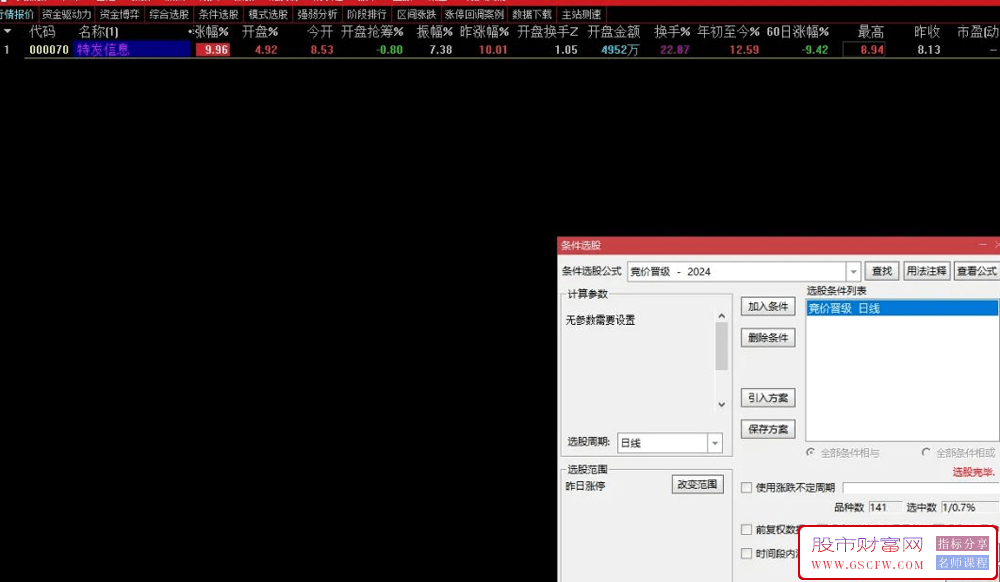1000x582 pixels.
Task: Select the 条件选股 tab
Action: pyautogui.click(x=218, y=14)
